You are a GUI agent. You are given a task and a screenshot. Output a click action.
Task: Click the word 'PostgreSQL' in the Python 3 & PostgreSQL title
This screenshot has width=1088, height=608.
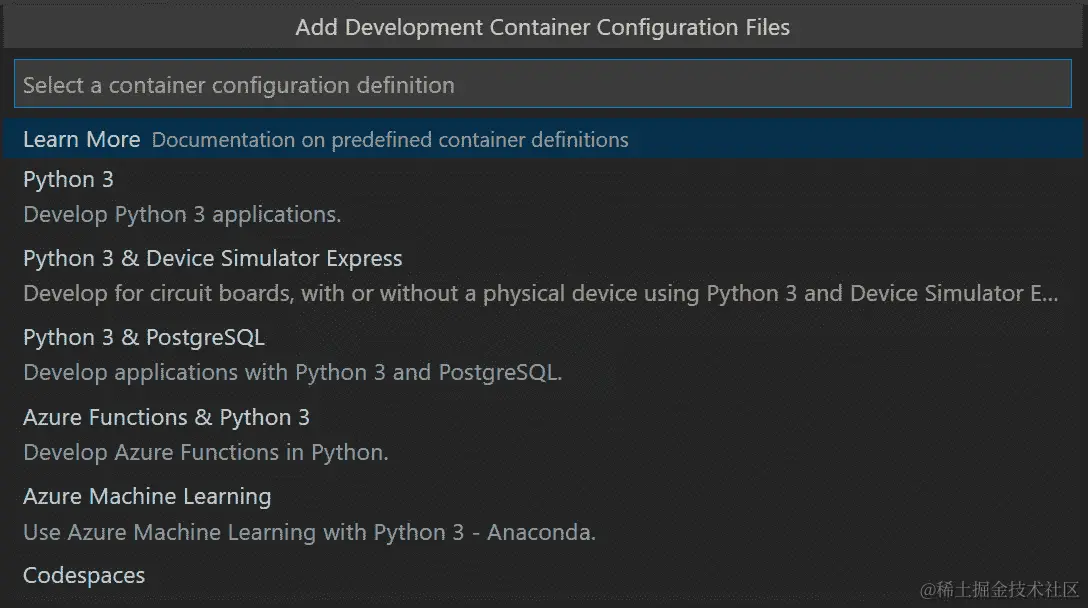point(205,337)
